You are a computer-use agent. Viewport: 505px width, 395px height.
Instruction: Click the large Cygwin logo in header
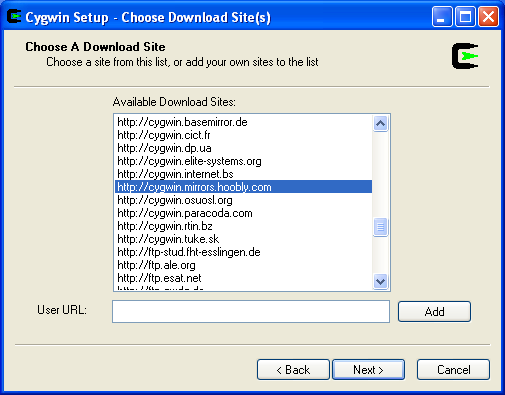[x=465, y=56]
